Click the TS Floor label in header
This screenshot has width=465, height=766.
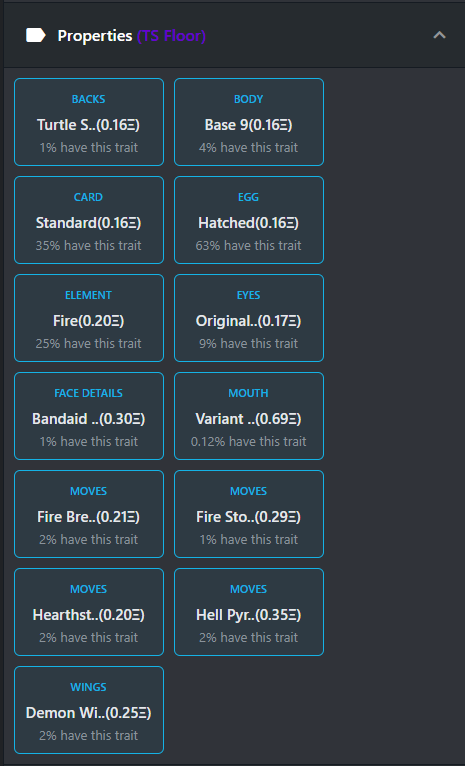(171, 36)
